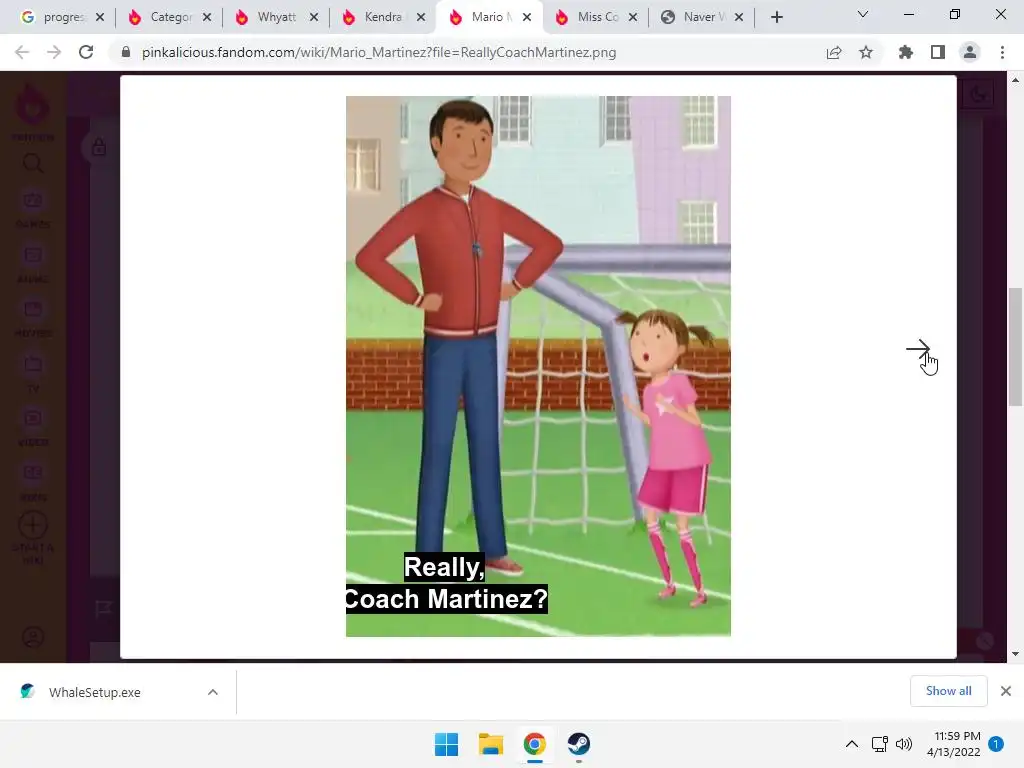Click the network tray icon
Screen dimensions: 1024x768
click(879, 744)
